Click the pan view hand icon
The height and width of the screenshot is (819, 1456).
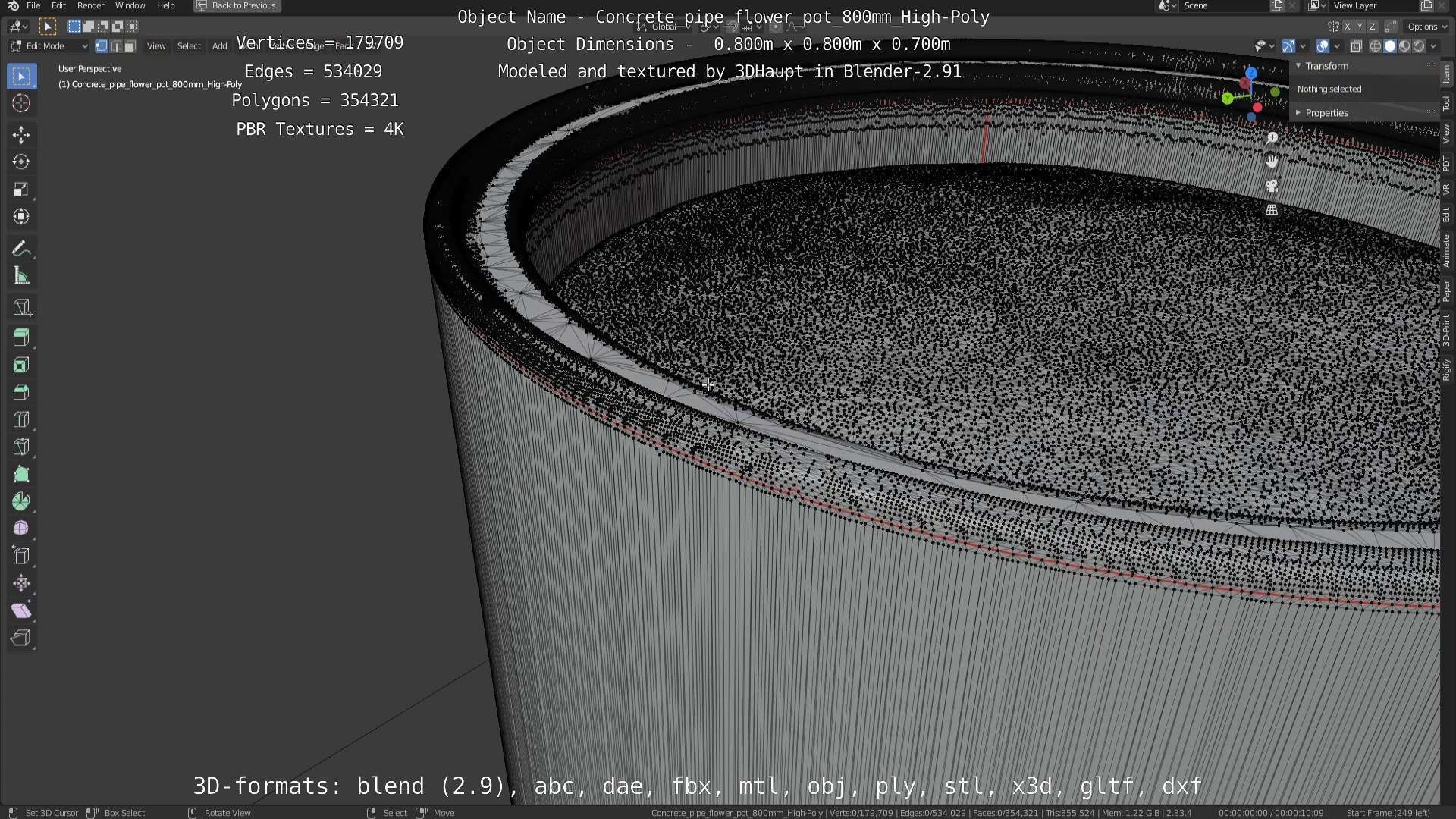coord(1272,162)
